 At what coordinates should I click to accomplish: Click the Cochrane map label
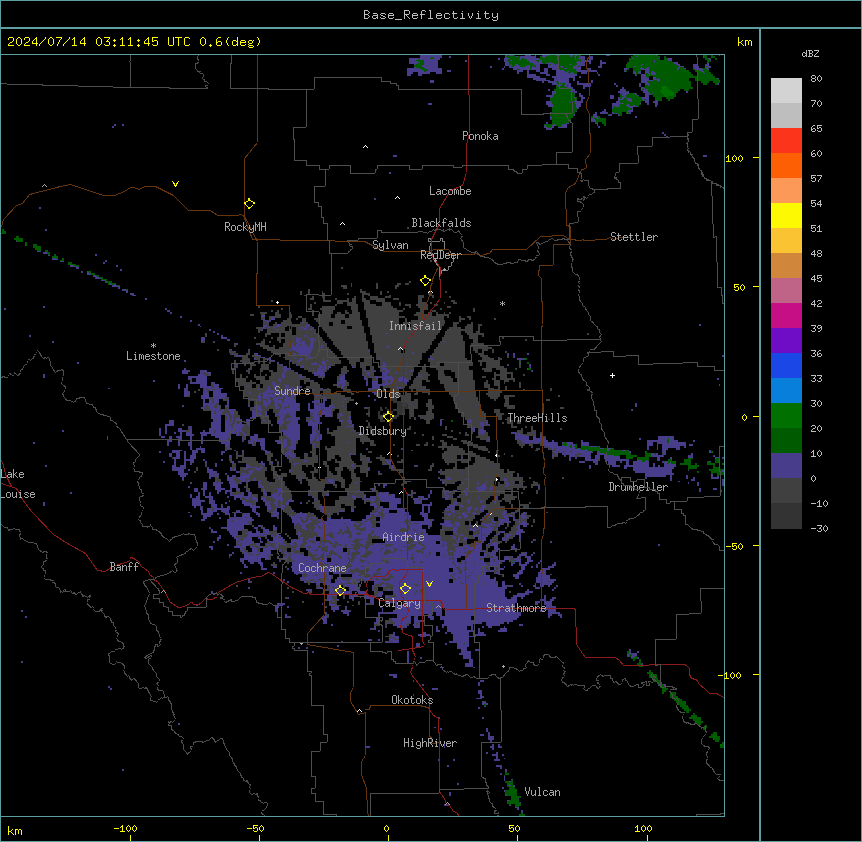click(322, 568)
